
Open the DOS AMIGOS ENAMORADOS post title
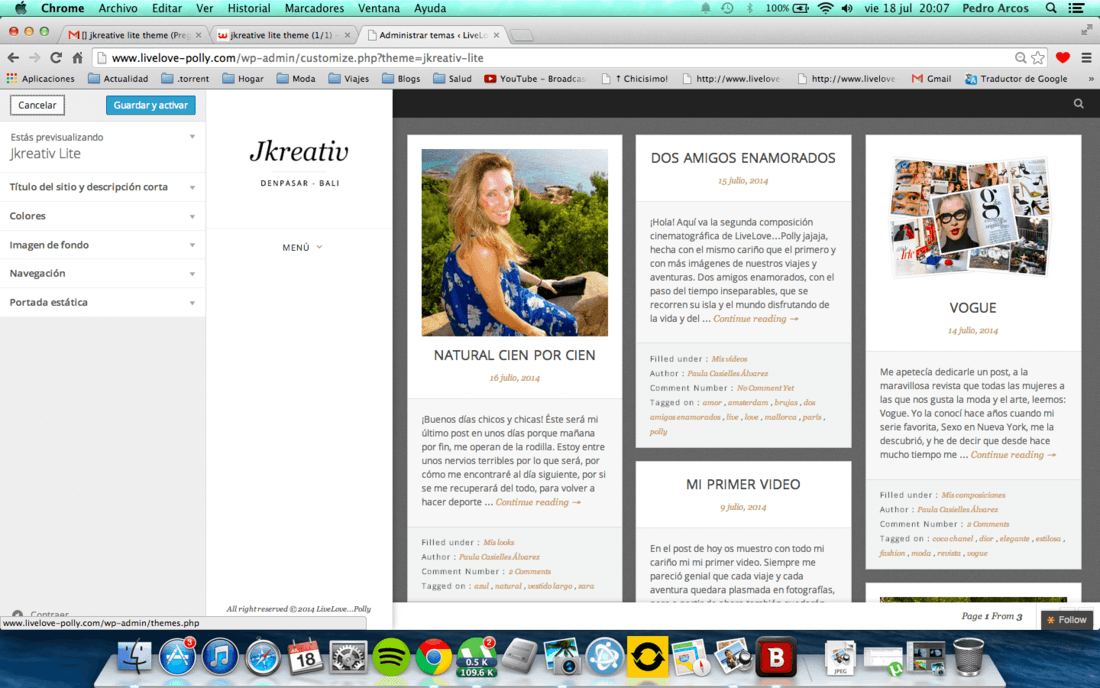pyautogui.click(x=743, y=158)
